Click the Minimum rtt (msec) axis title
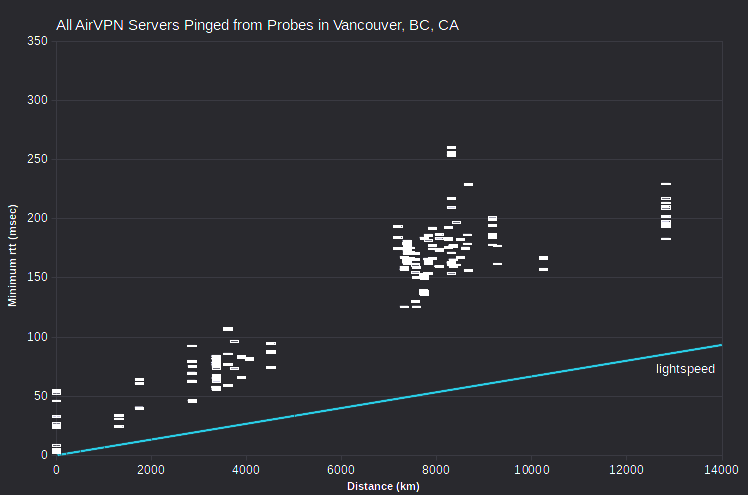This screenshot has height=495, width=748. 12,255
